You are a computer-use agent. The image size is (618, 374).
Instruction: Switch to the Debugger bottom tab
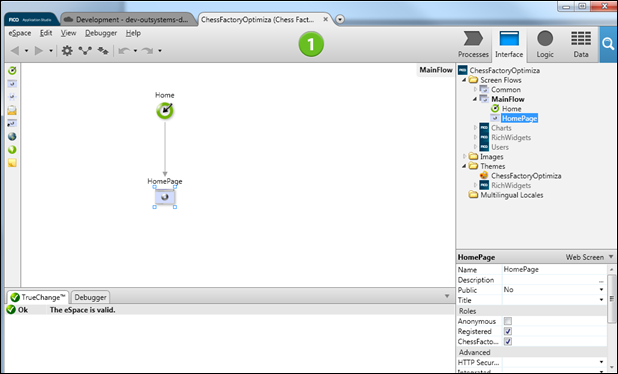click(x=90, y=297)
